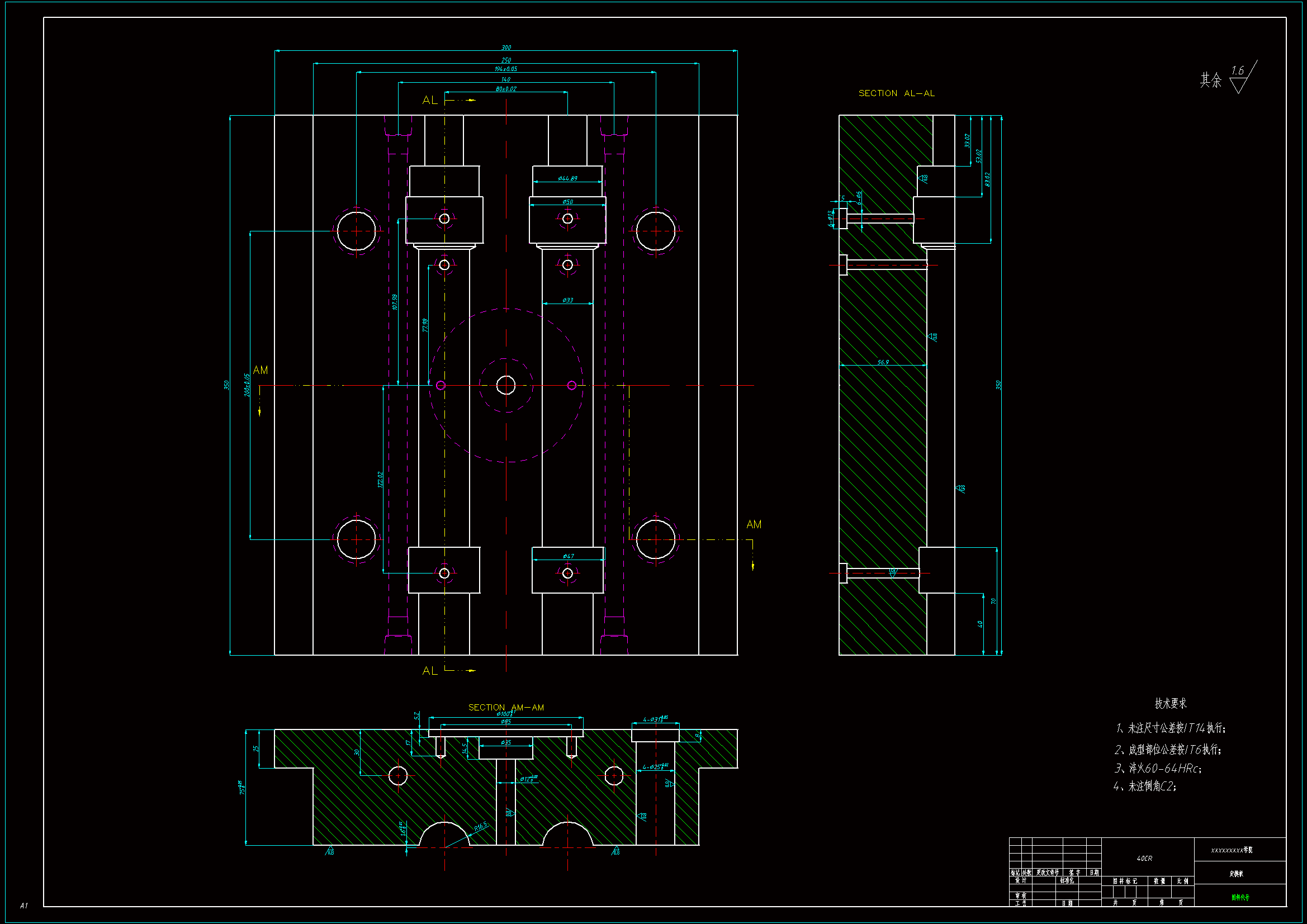Select the 194±0.05 dimension text
Image resolution: width=1307 pixels, height=924 pixels.
[505, 69]
